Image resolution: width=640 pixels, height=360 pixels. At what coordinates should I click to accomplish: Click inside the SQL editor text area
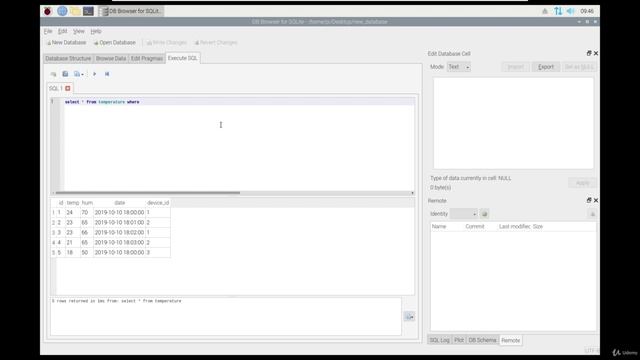(x=239, y=143)
